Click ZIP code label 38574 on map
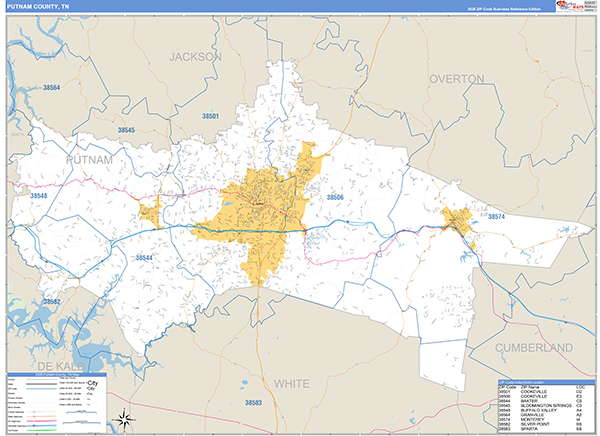The height and width of the screenshot is (436, 600). click(496, 217)
